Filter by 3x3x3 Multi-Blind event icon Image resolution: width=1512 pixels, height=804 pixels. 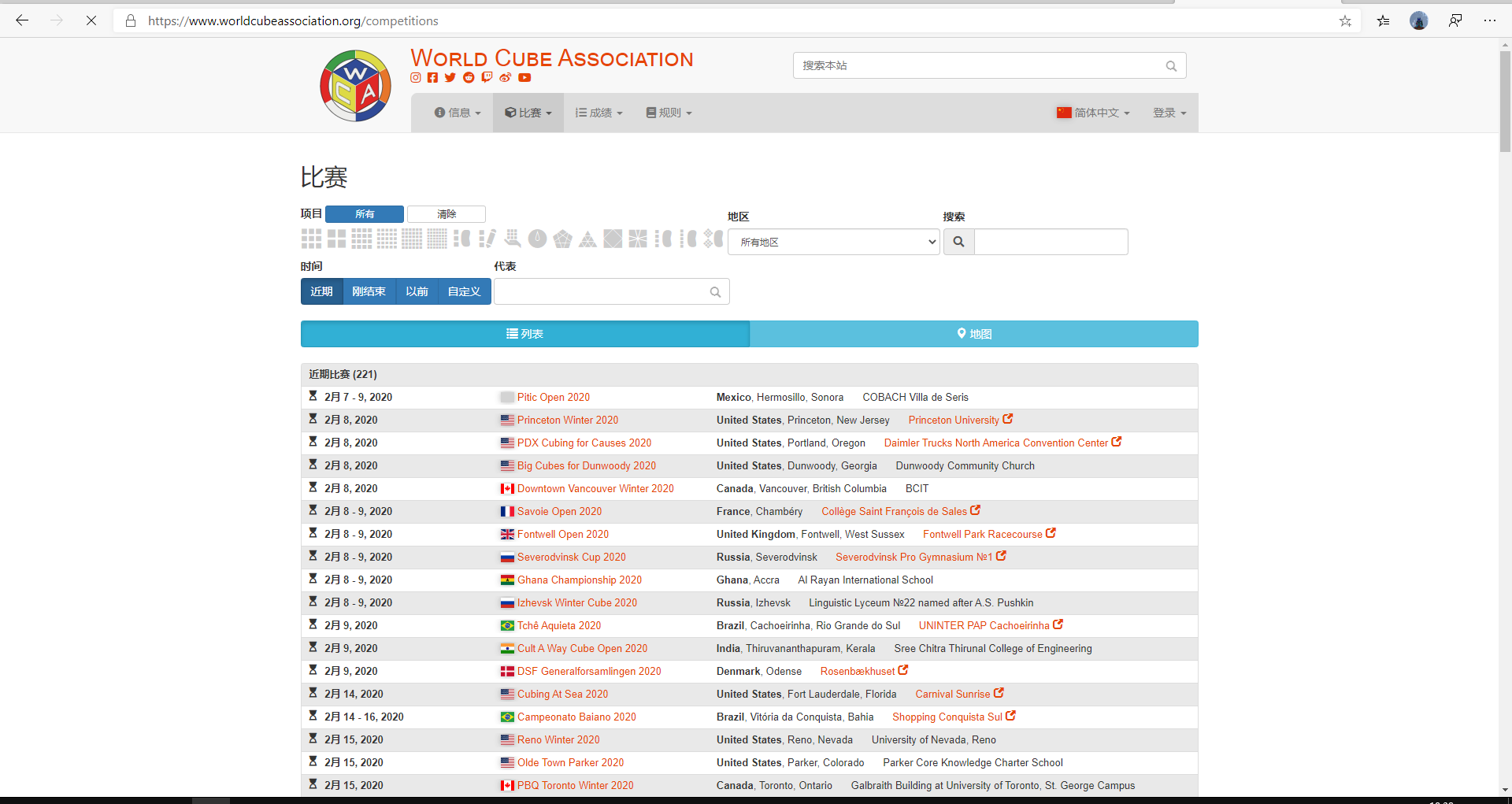pyautogui.click(x=714, y=239)
